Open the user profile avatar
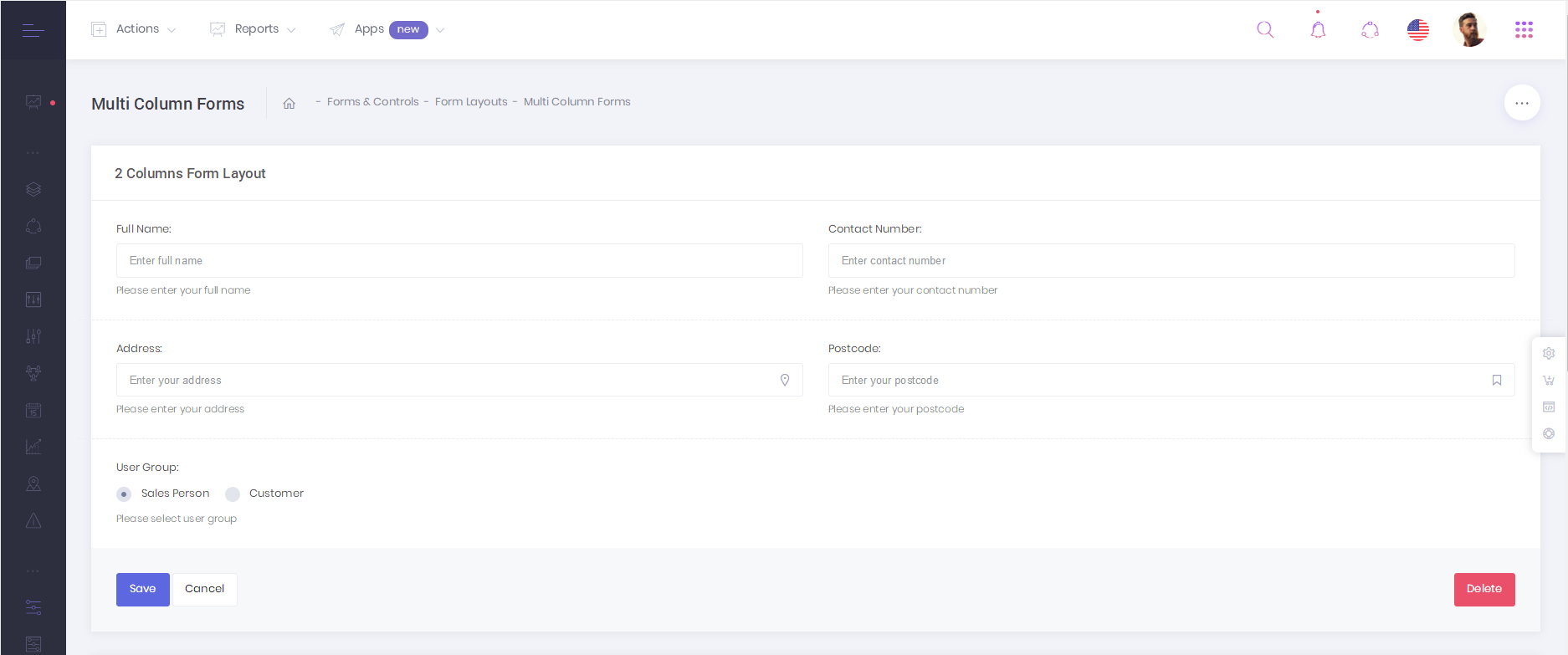Viewport: 1568px width, 655px height. point(1471,30)
